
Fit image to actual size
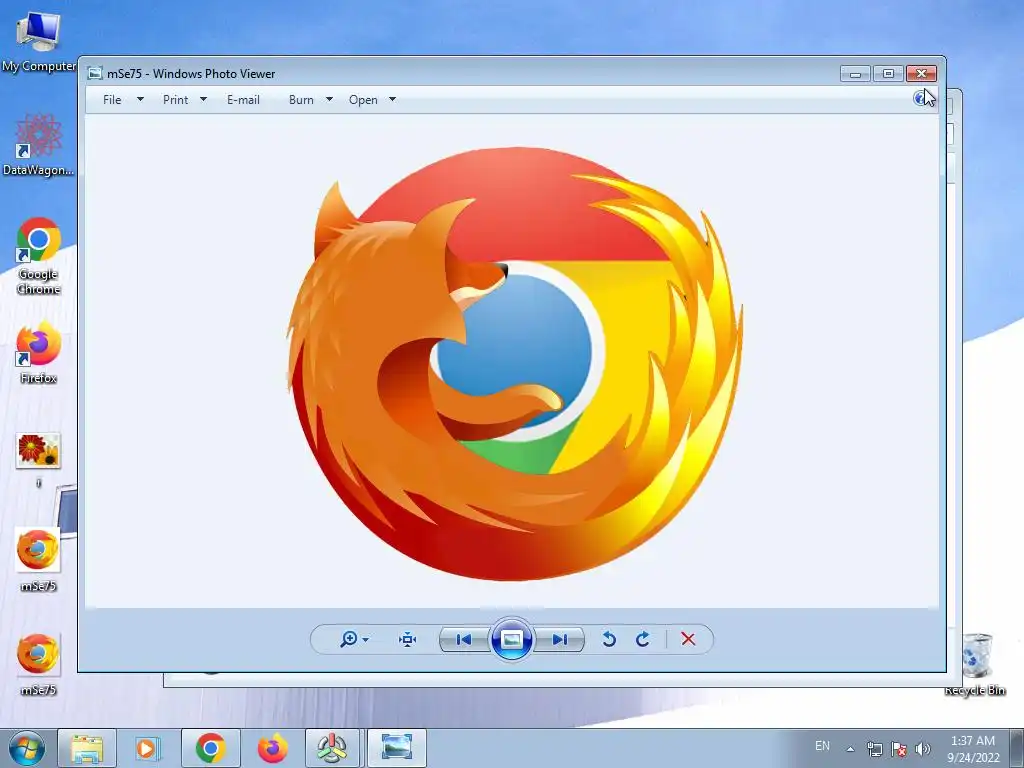click(408, 639)
